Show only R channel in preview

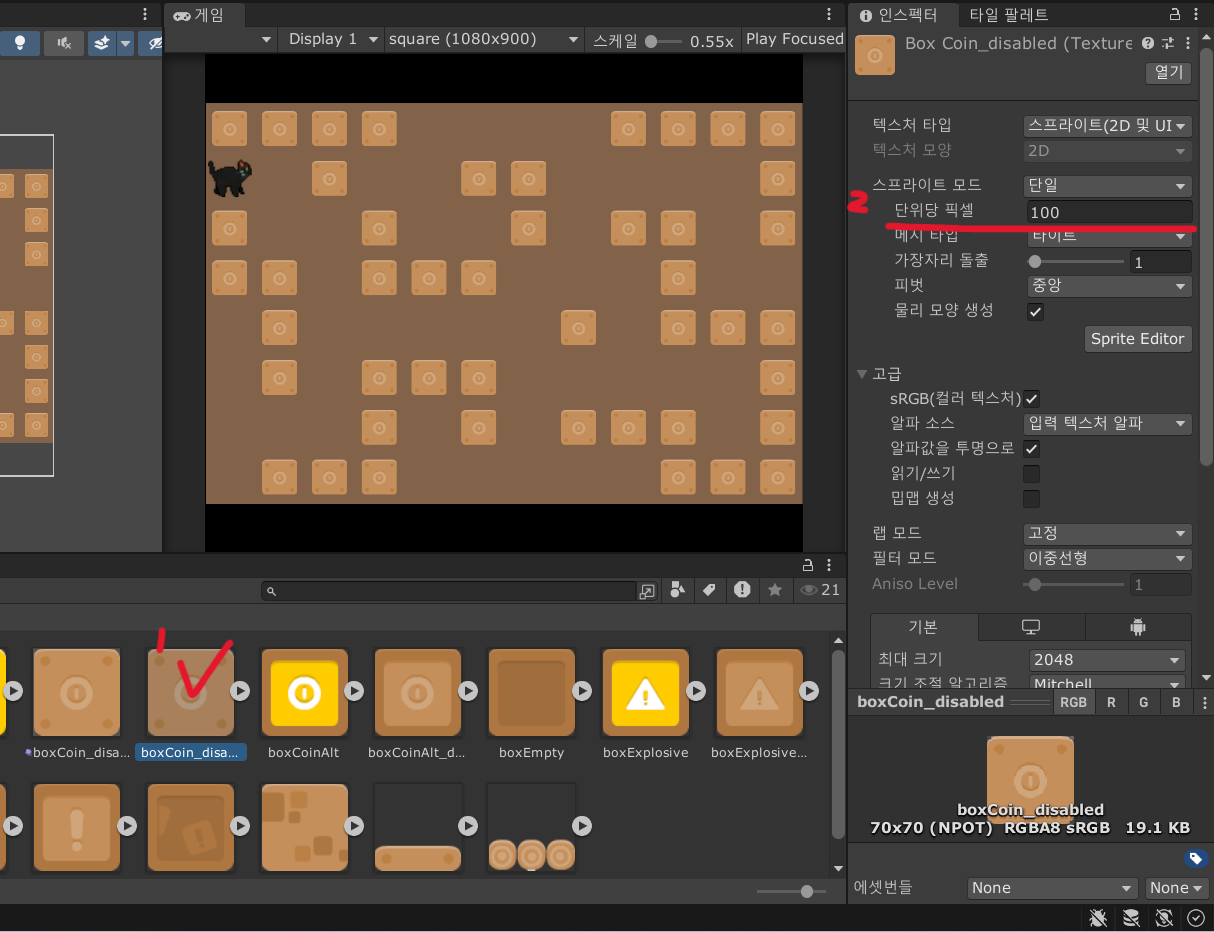click(x=1111, y=702)
